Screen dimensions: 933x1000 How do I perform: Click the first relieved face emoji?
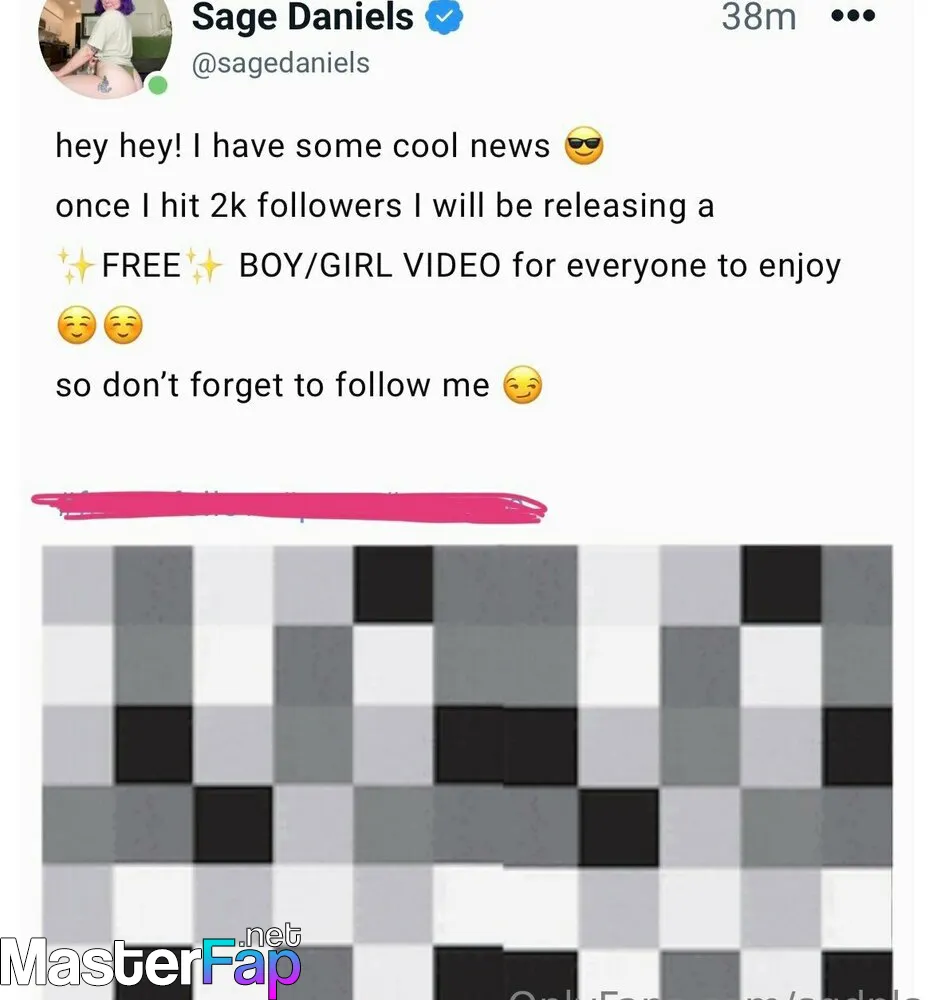77,325
